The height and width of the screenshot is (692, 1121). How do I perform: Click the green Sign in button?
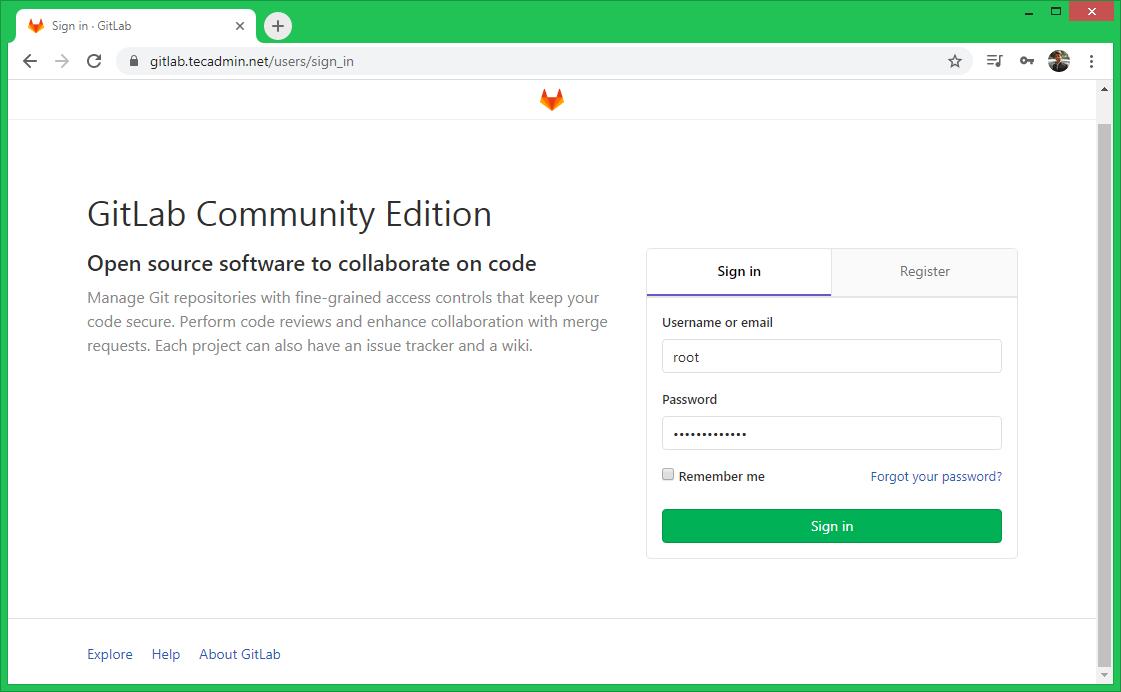pyautogui.click(x=831, y=526)
